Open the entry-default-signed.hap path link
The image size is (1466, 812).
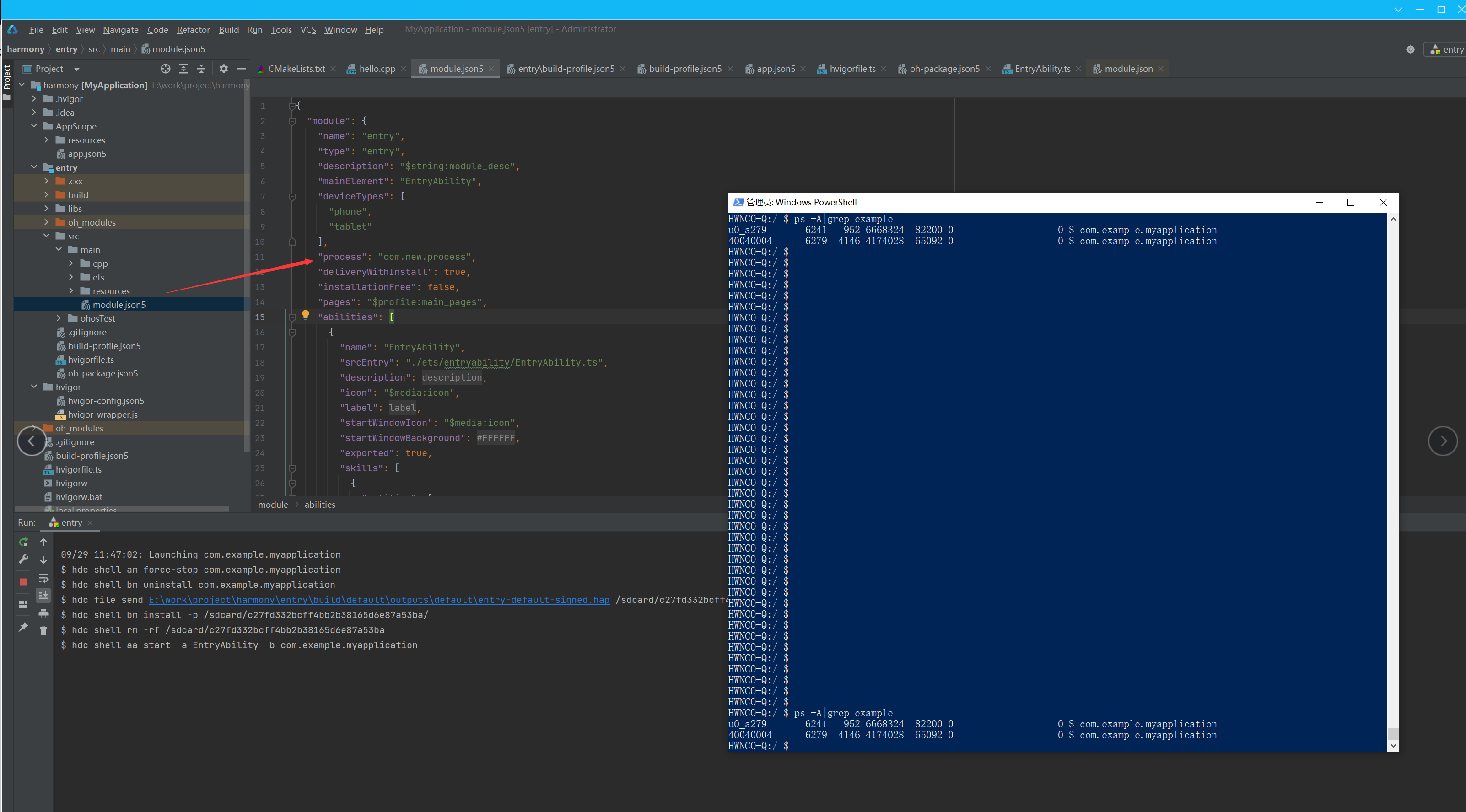coord(378,600)
